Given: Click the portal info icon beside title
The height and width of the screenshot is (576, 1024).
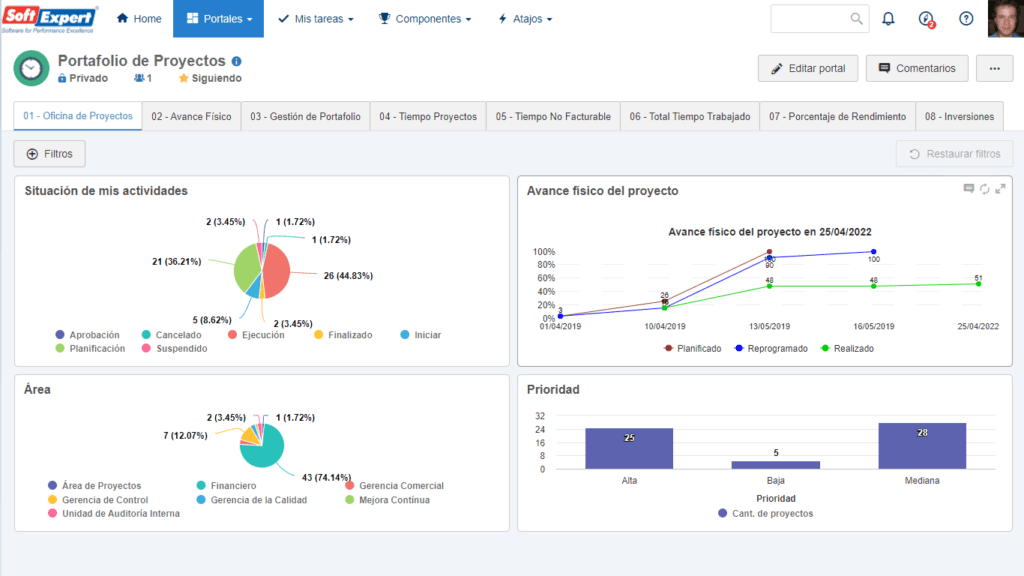Looking at the screenshot, I should click(236, 61).
